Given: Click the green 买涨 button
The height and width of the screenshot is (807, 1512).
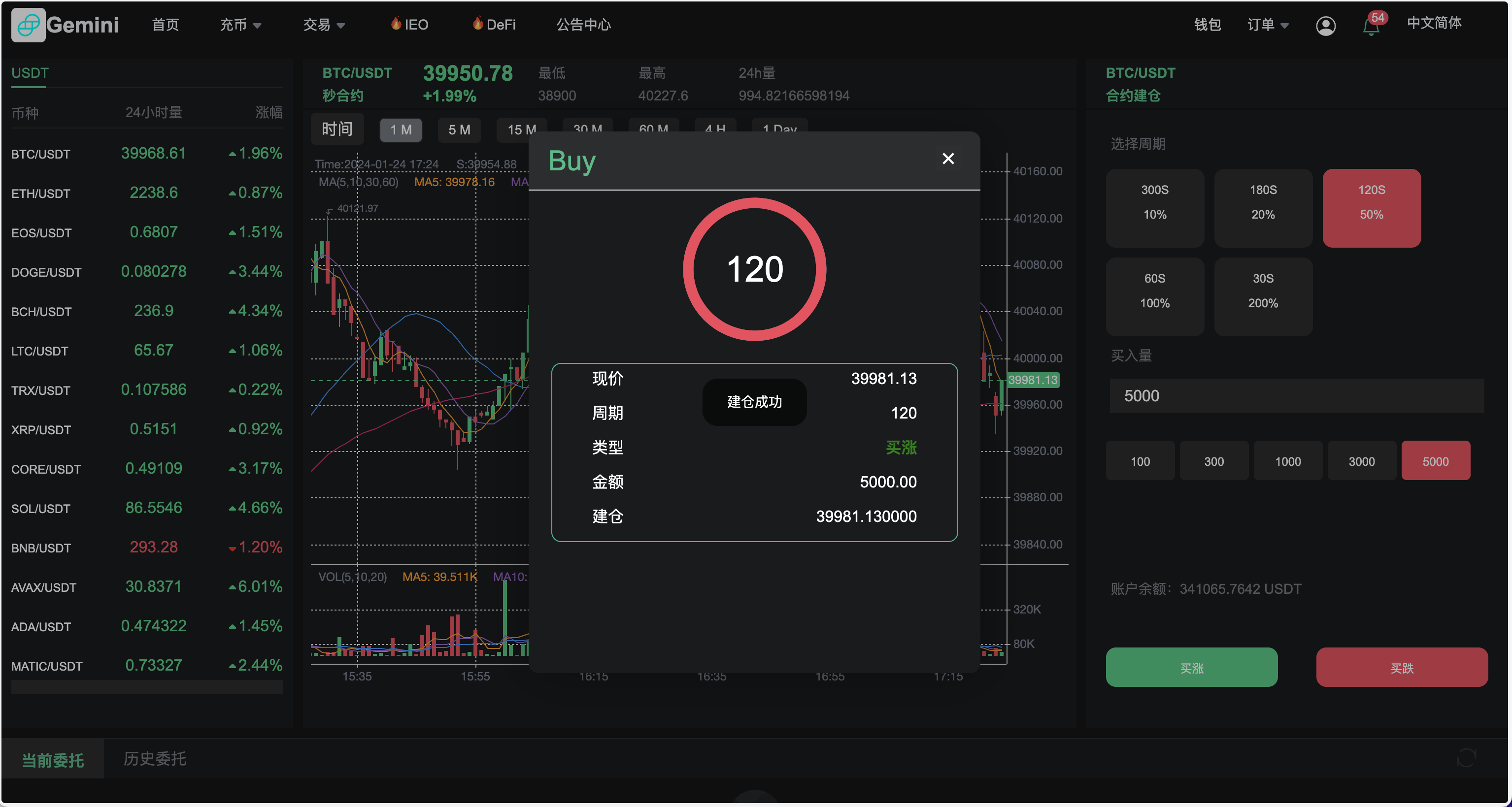Looking at the screenshot, I should (1191, 668).
